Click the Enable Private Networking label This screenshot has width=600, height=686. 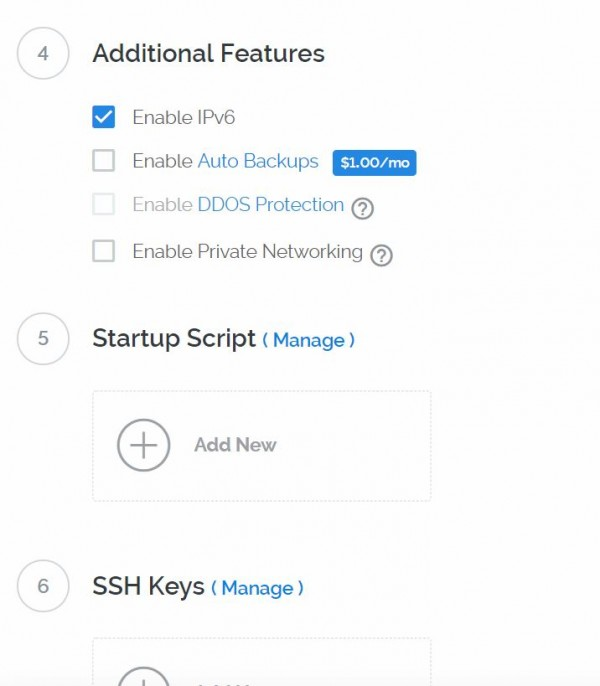248,252
